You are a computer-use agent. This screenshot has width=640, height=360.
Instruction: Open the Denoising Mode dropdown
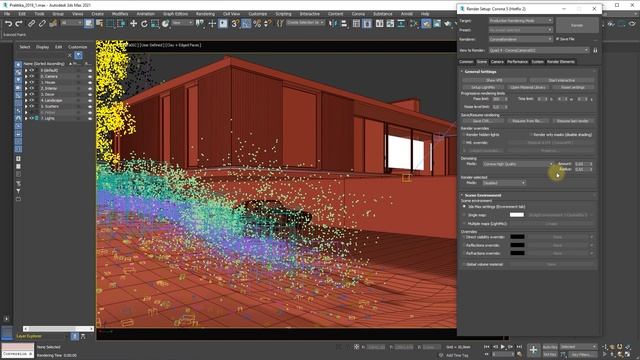[x=518, y=164]
